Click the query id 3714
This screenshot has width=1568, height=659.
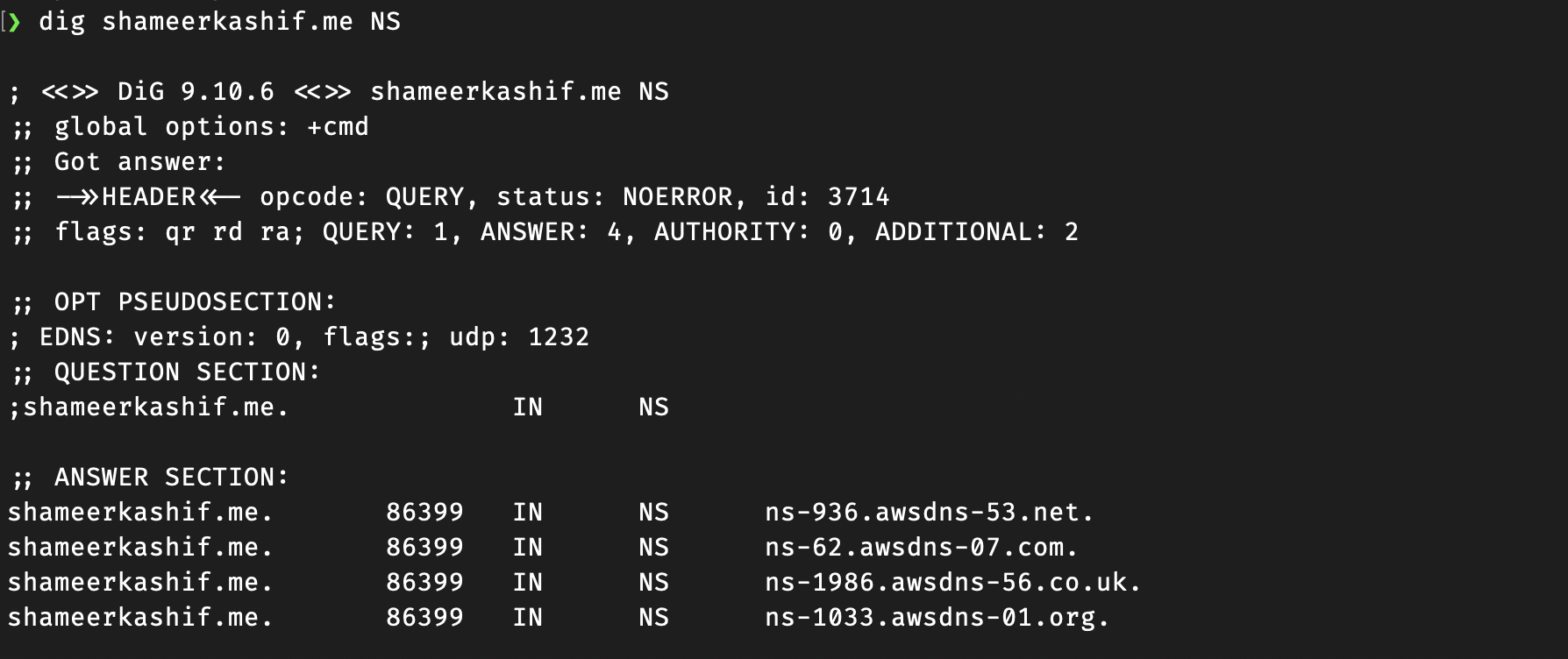pyautogui.click(x=859, y=197)
